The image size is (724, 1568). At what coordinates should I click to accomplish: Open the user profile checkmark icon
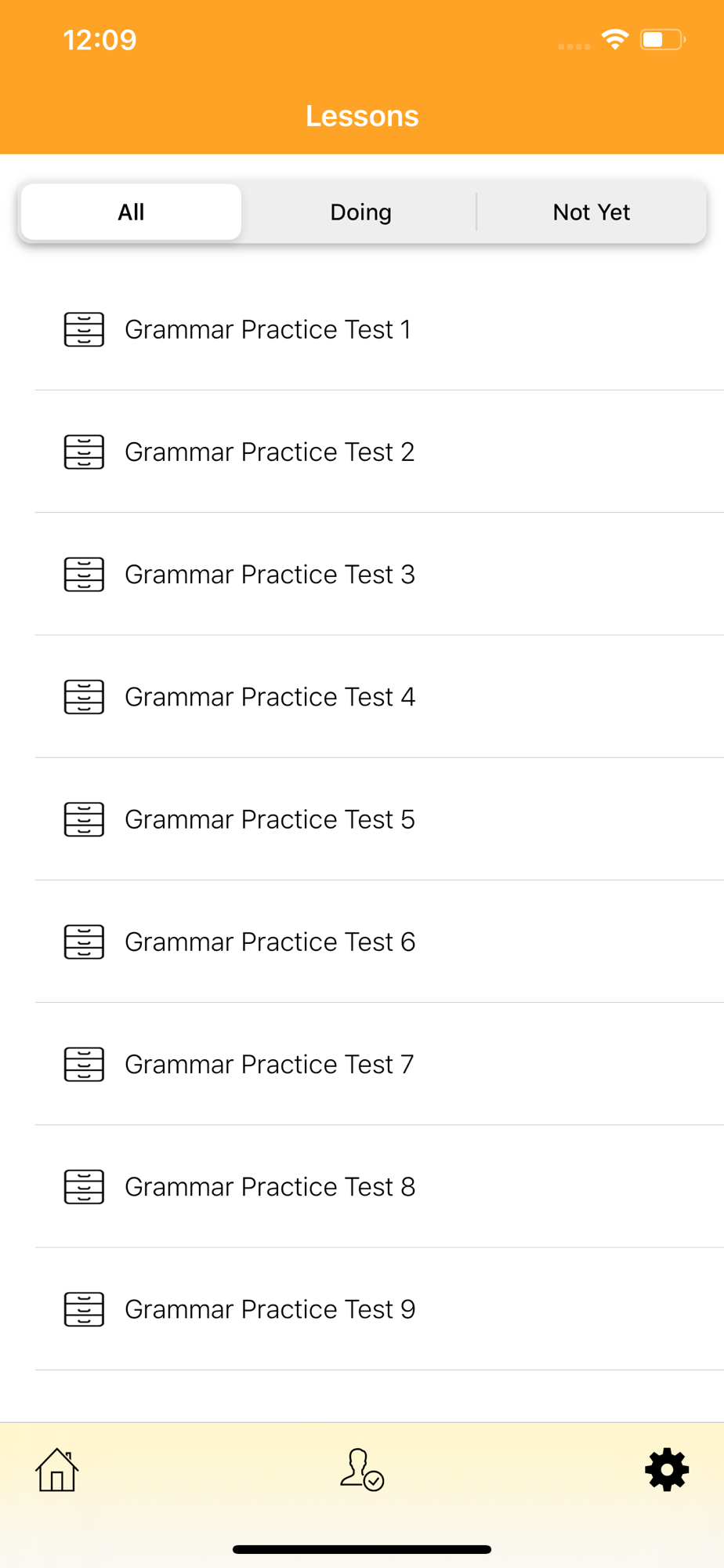coord(362,1469)
